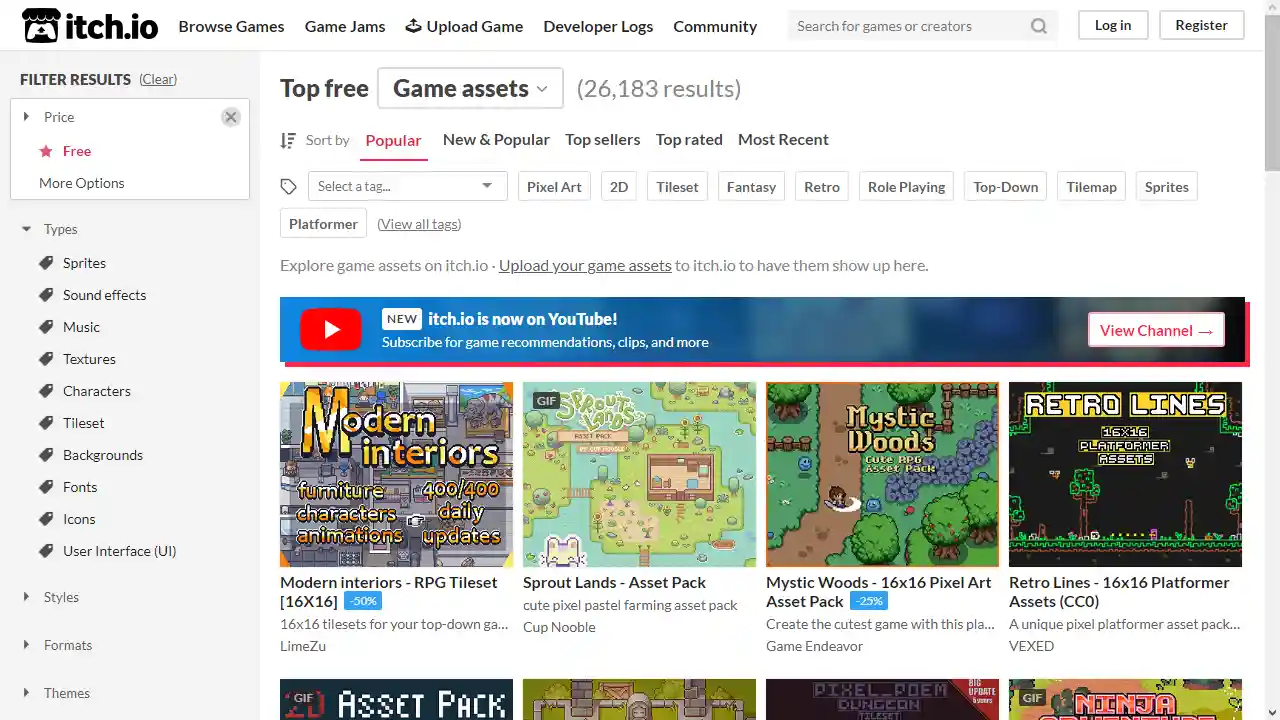
Task: Filter results by Sound effects type
Action: [x=104, y=295]
